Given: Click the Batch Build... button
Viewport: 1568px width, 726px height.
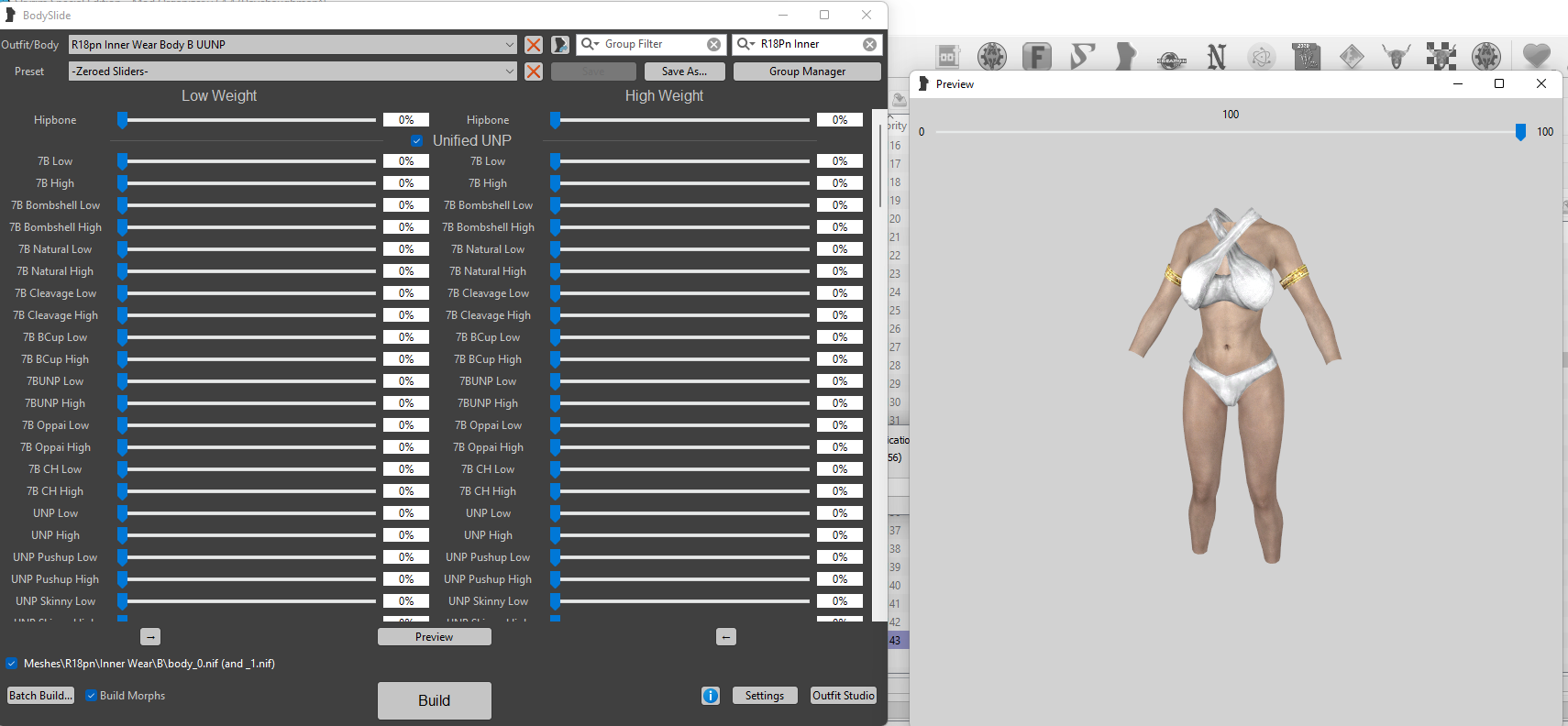Looking at the screenshot, I should point(40,696).
